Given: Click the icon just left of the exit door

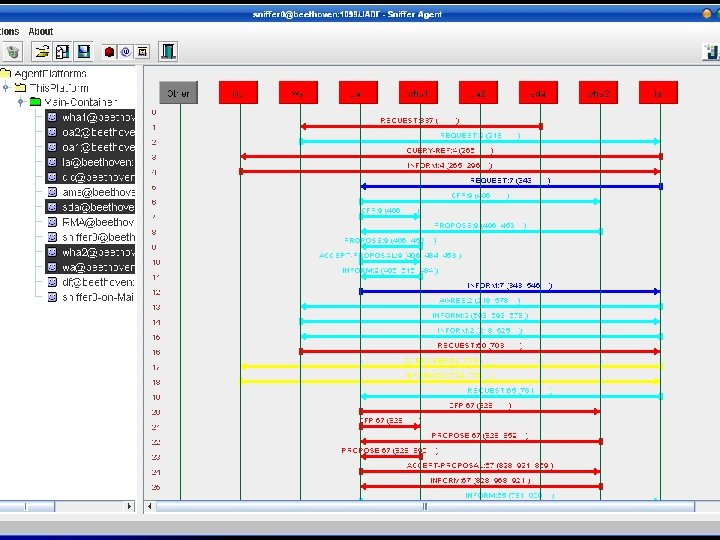Looking at the screenshot, I should 143,52.
